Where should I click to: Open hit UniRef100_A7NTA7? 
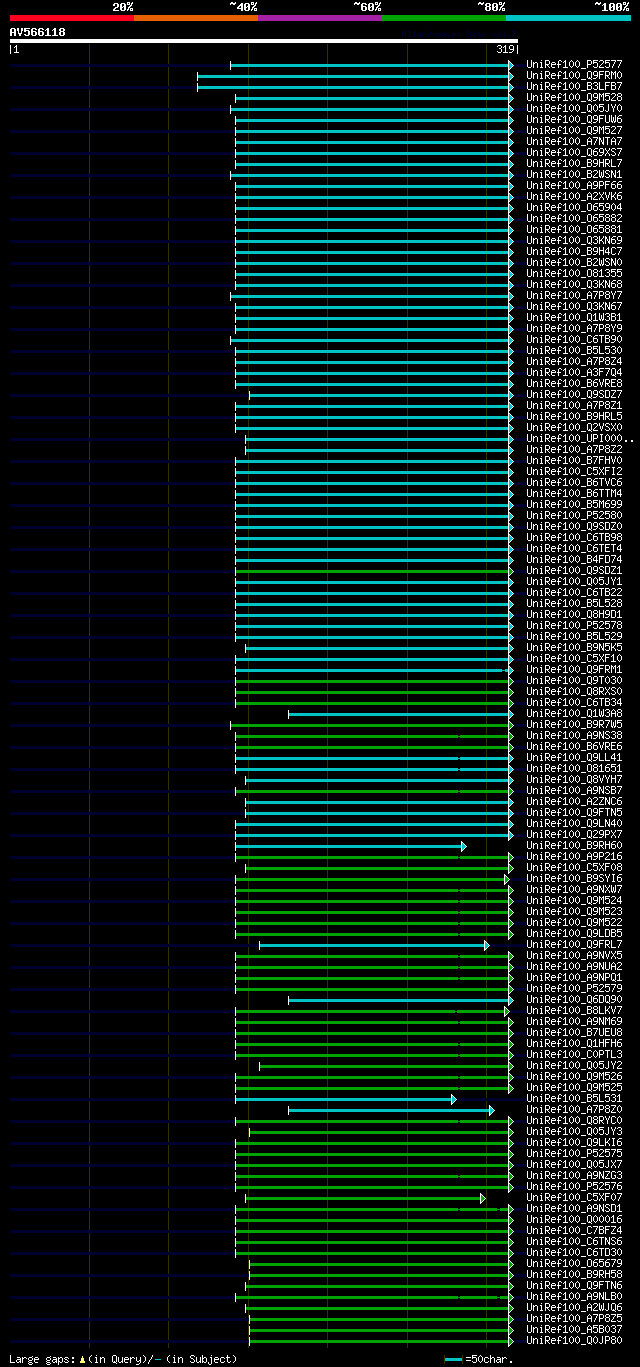point(574,142)
